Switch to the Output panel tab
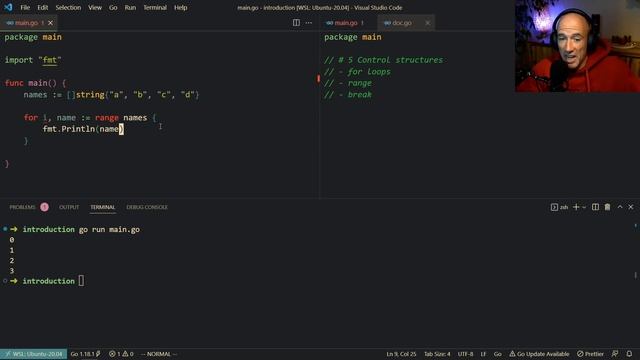This screenshot has width=640, height=360. [x=69, y=207]
